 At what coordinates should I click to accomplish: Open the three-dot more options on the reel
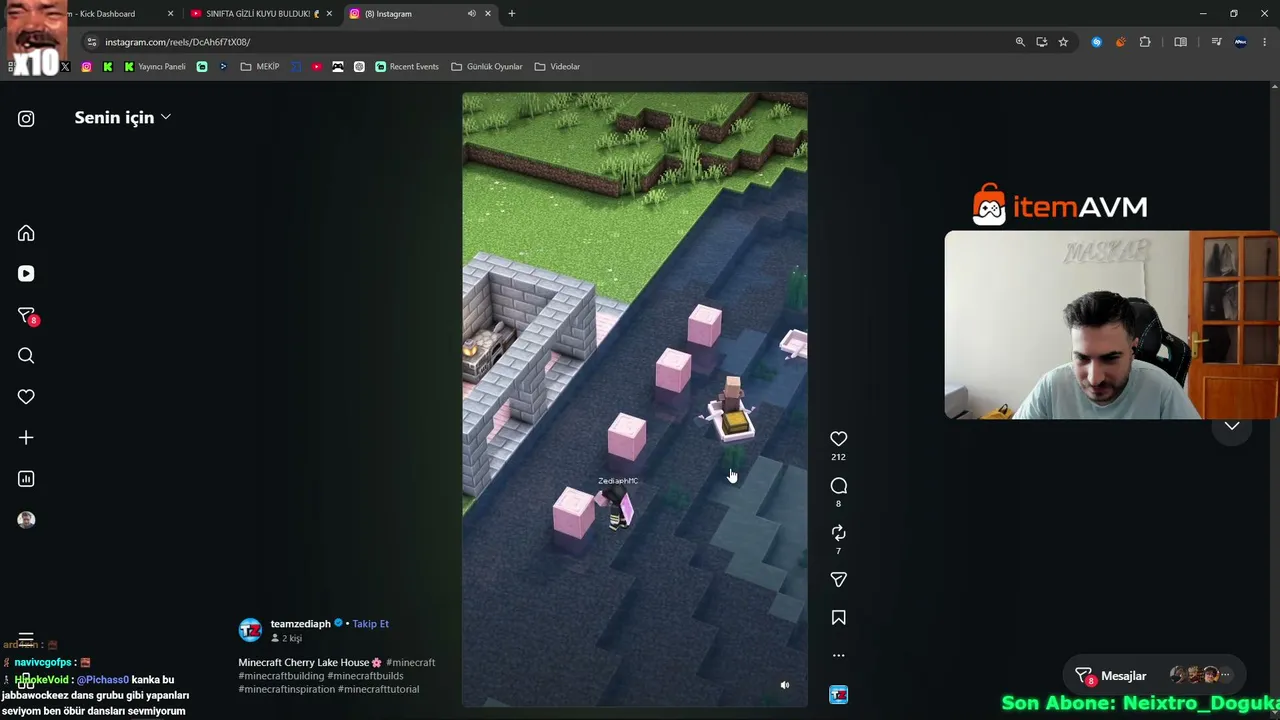point(839,656)
